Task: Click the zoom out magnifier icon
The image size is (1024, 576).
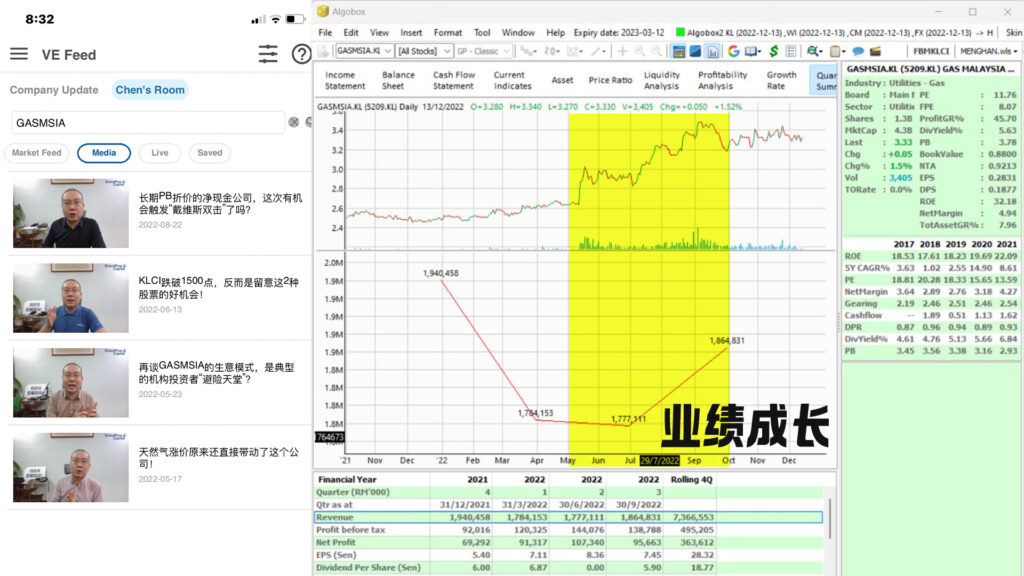Action: tap(656, 51)
